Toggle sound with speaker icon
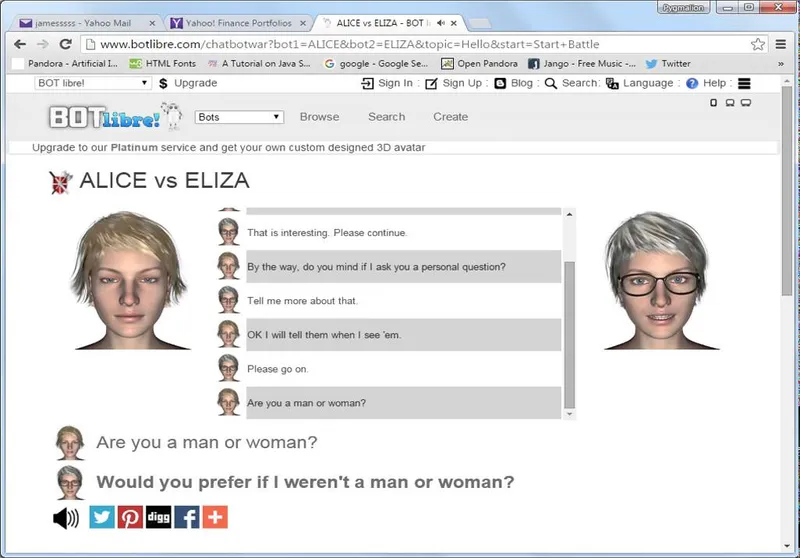Viewport: 800px width, 558px height. [66, 518]
